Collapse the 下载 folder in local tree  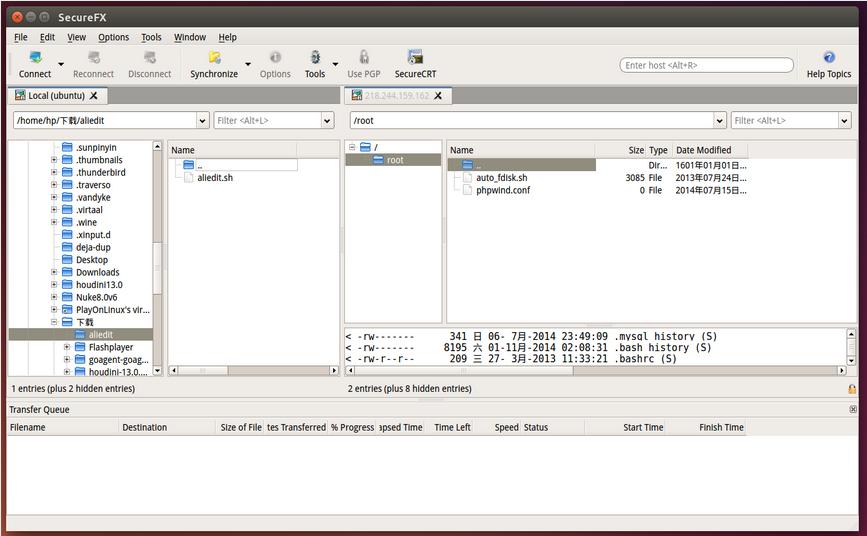(55, 322)
